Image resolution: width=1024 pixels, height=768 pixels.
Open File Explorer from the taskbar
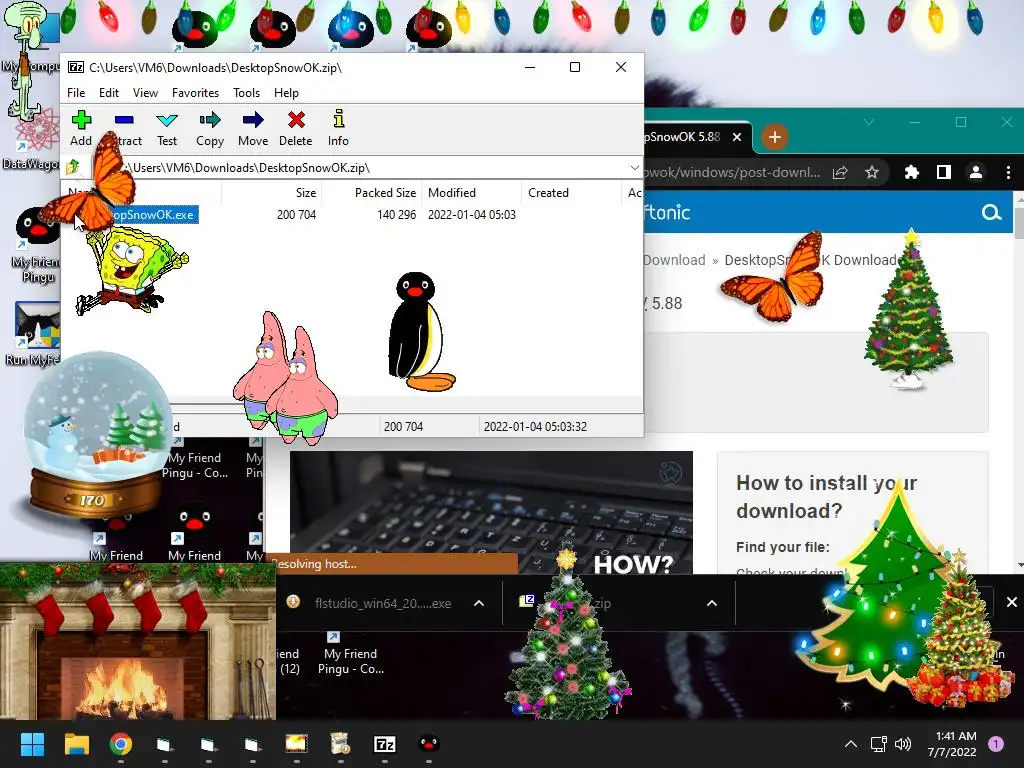click(76, 744)
